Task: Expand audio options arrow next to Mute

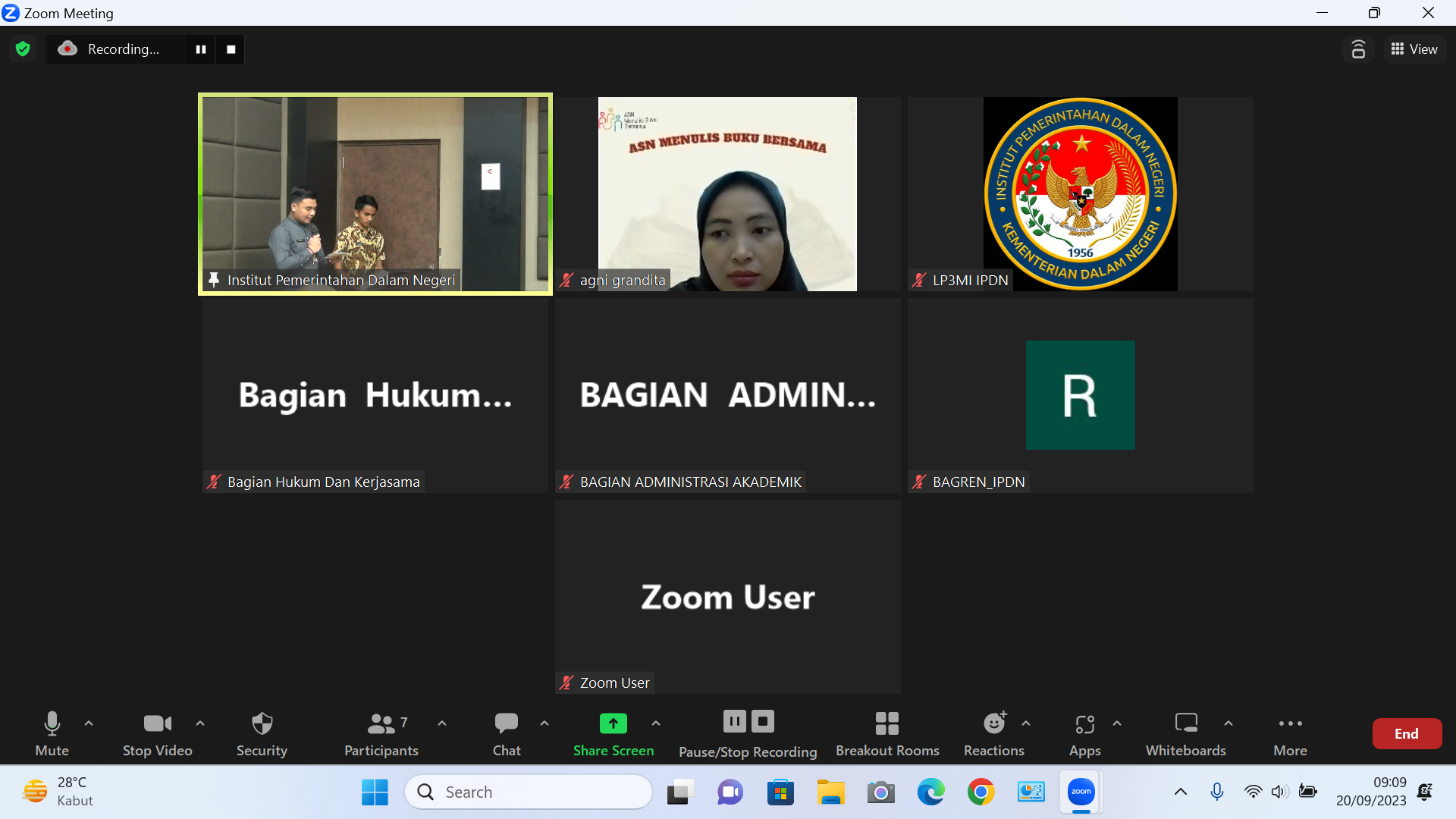Action: [x=89, y=723]
